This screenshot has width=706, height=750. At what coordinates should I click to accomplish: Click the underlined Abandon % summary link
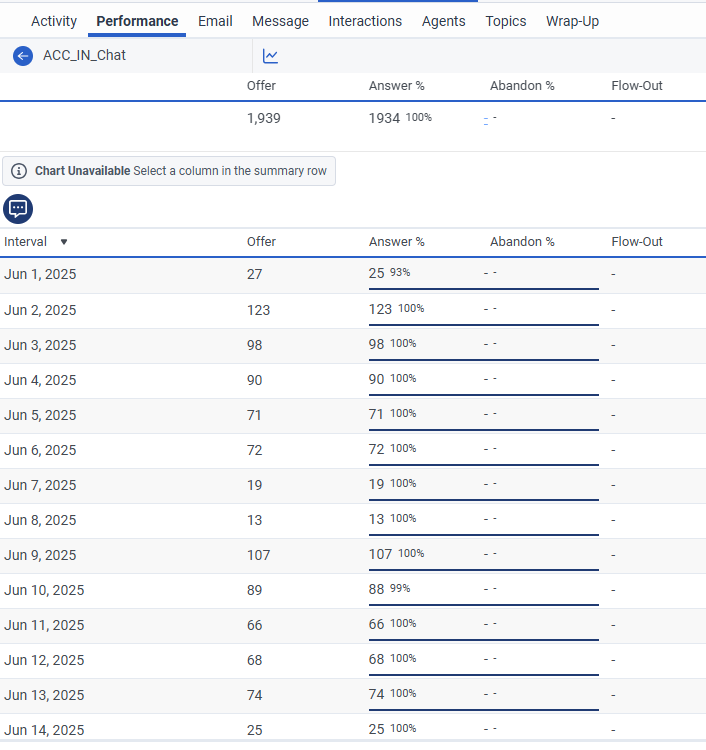[x=486, y=119]
